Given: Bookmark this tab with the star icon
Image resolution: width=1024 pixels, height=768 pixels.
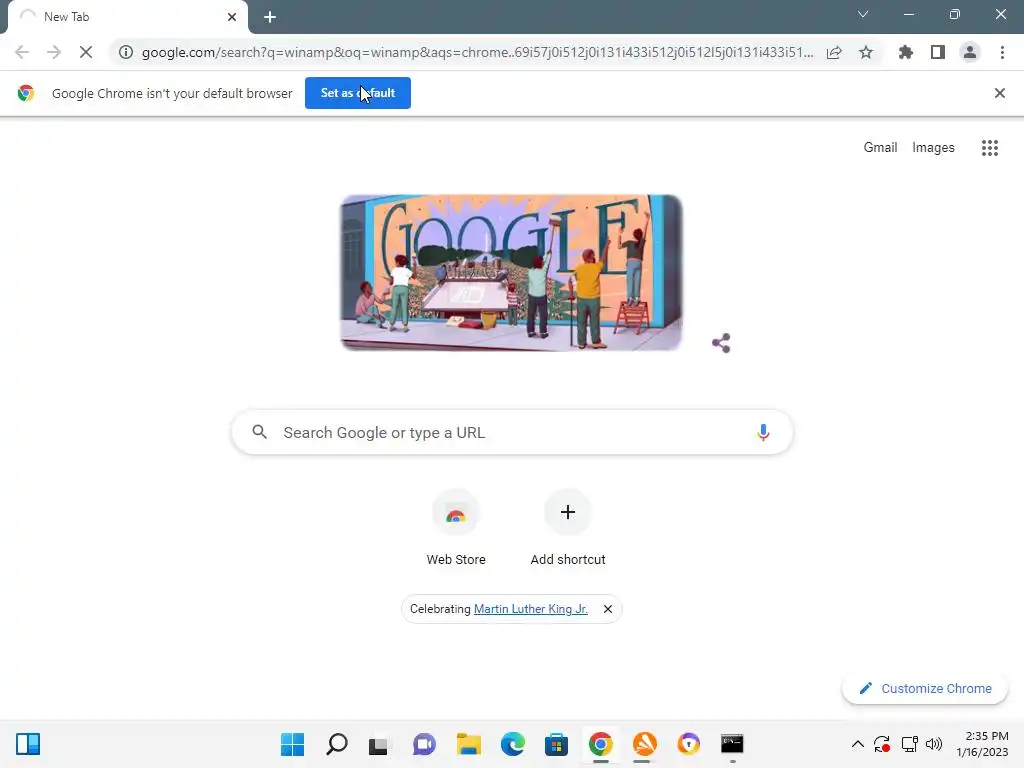Looking at the screenshot, I should click(866, 52).
